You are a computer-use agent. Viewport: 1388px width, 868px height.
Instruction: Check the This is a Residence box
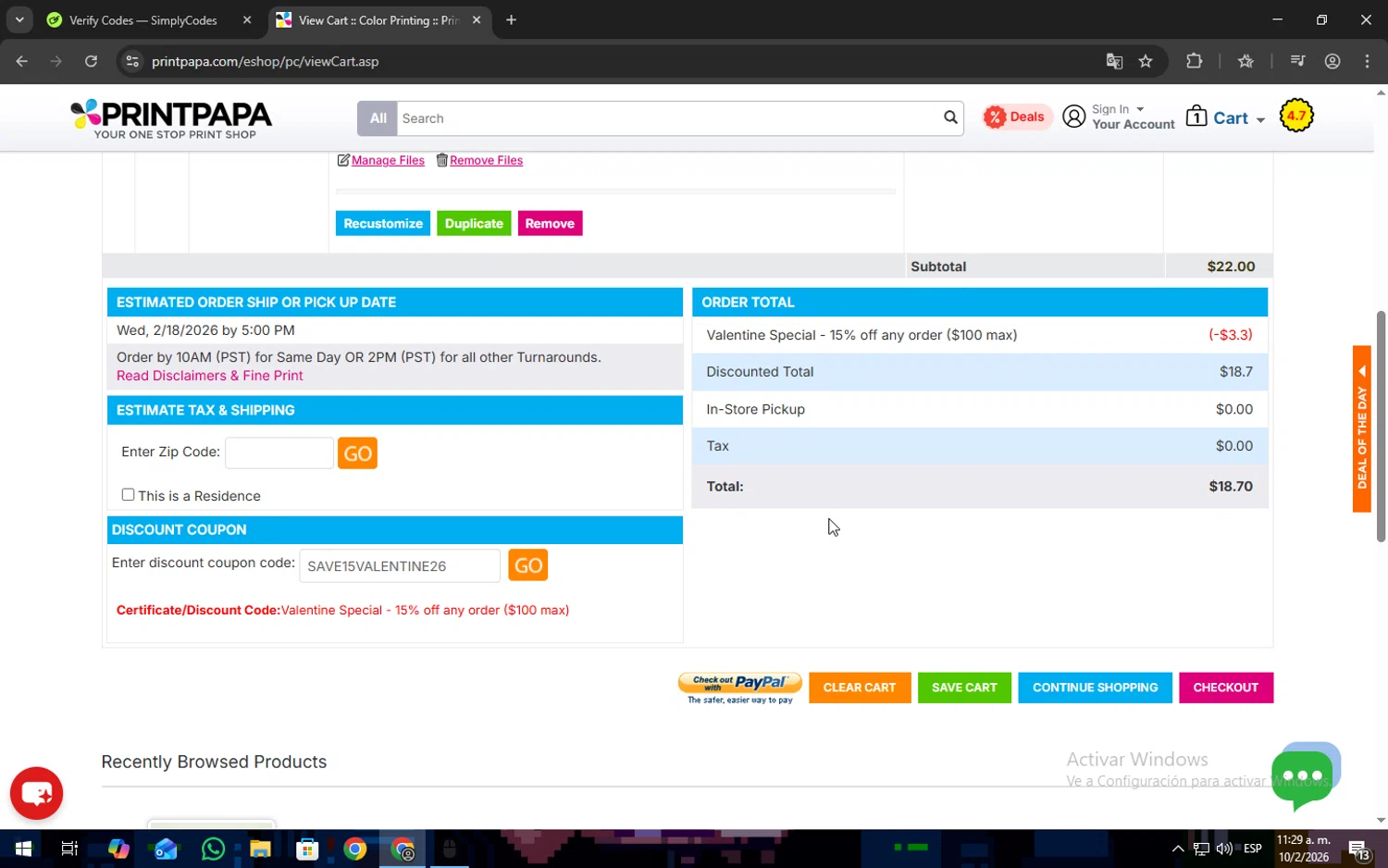point(128,494)
